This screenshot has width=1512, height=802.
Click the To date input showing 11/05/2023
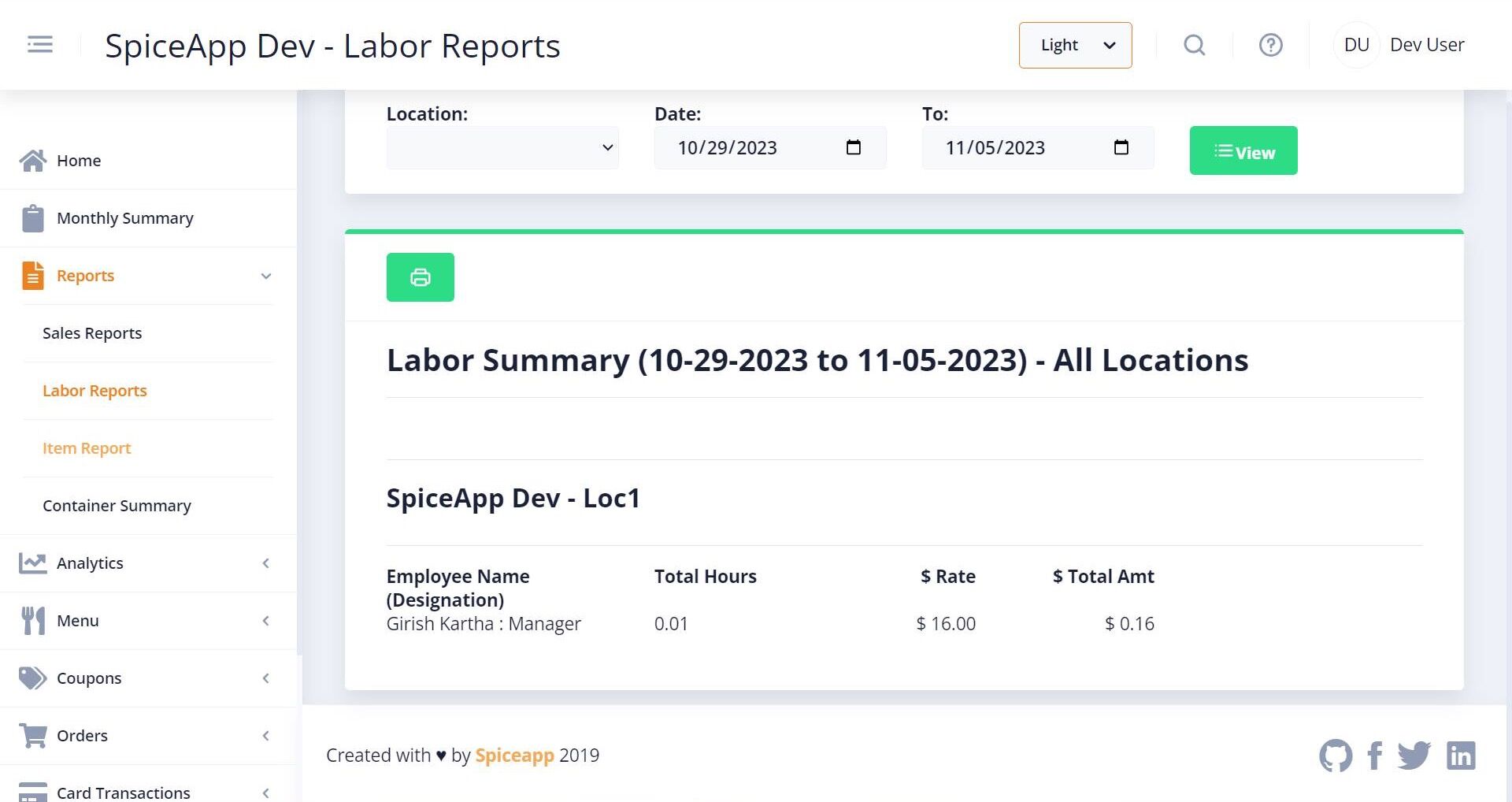1038,147
